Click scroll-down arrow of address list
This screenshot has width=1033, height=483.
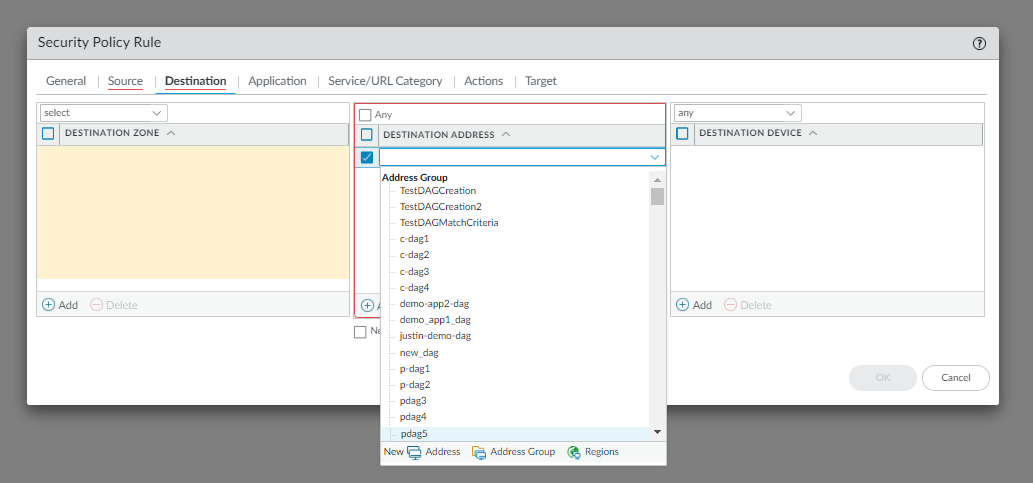click(x=657, y=431)
